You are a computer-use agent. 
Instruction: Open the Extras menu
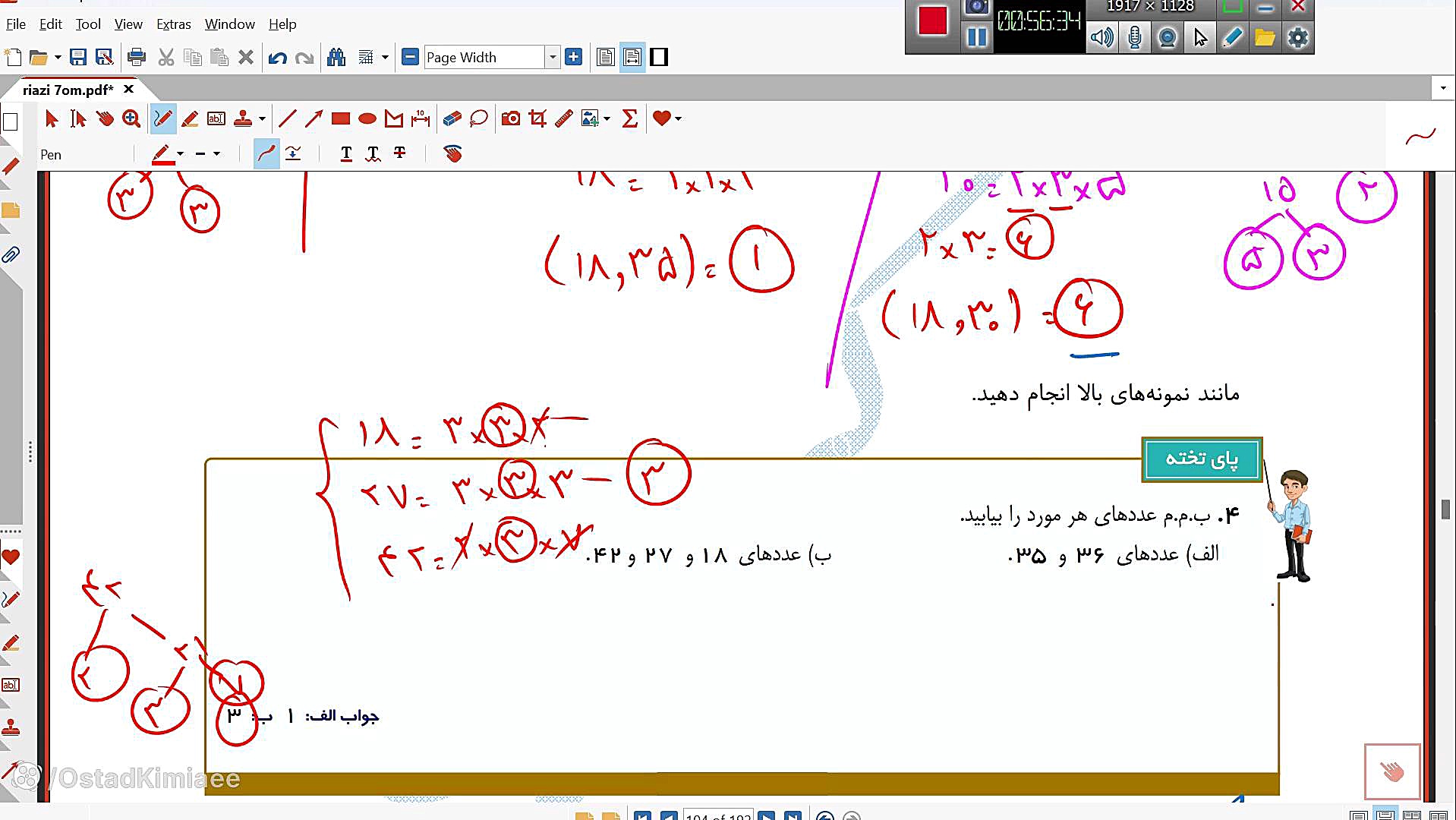pyautogui.click(x=174, y=24)
